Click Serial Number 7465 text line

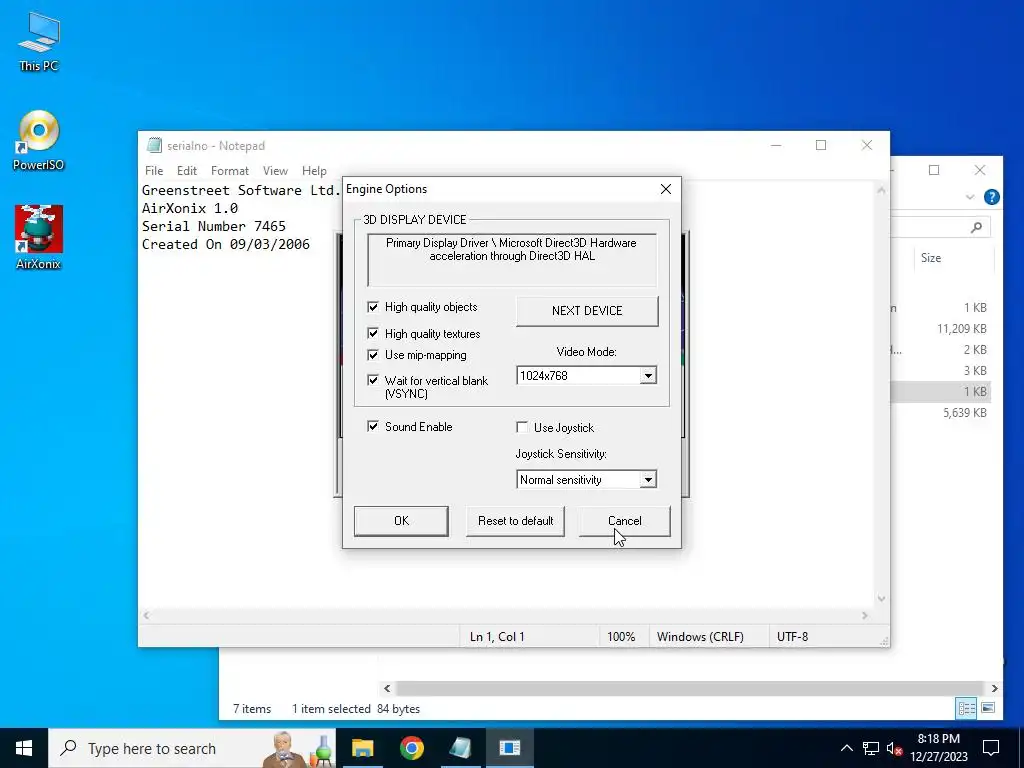[214, 226]
